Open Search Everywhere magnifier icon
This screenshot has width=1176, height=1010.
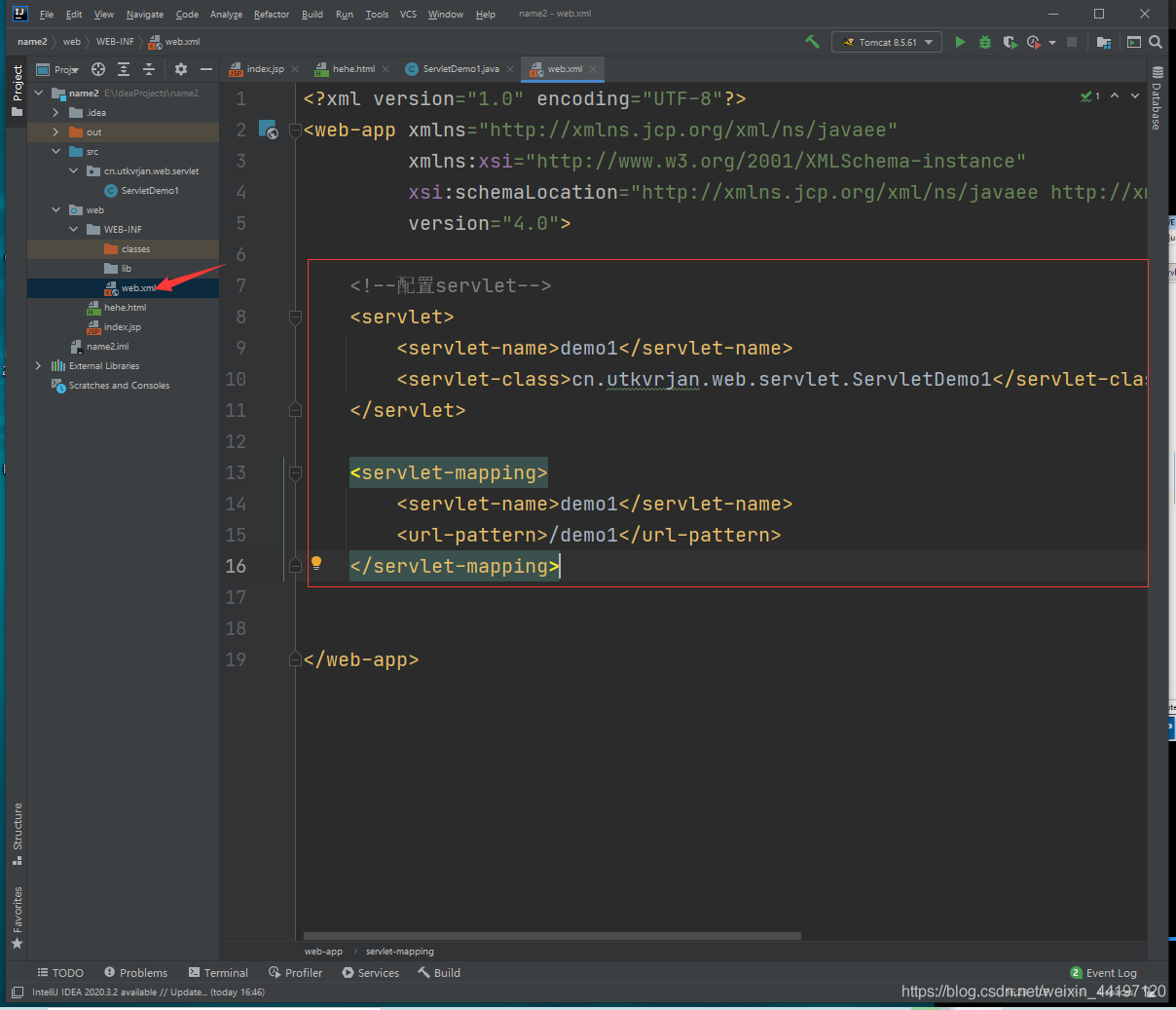1156,42
